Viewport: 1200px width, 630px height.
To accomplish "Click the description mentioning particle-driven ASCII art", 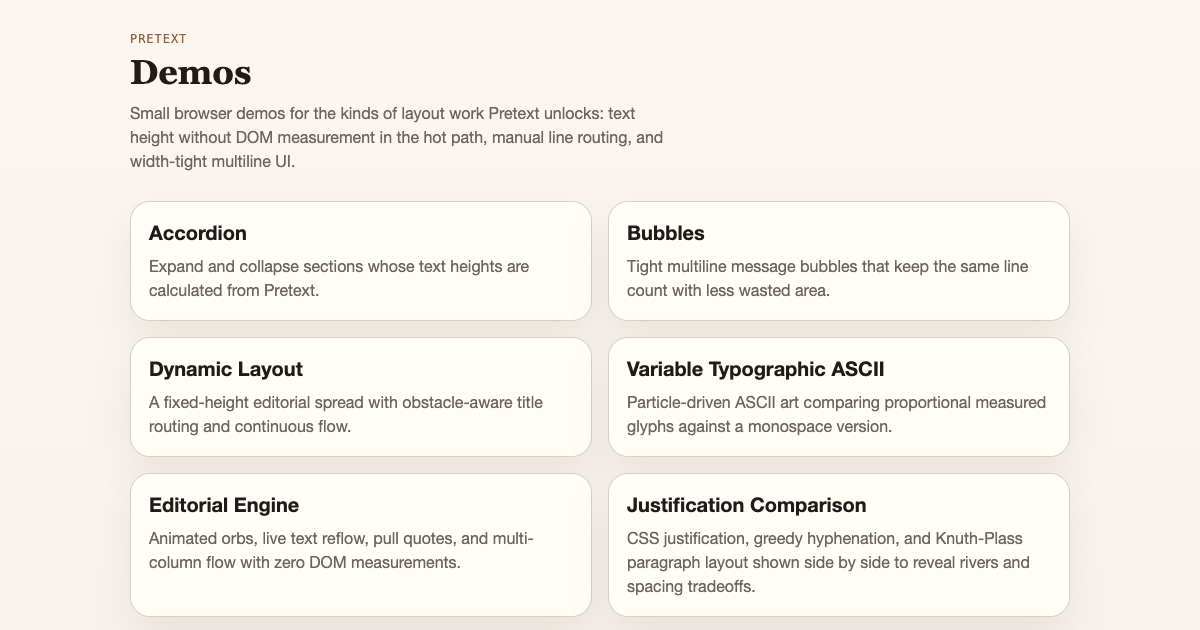I will pyautogui.click(x=836, y=415).
